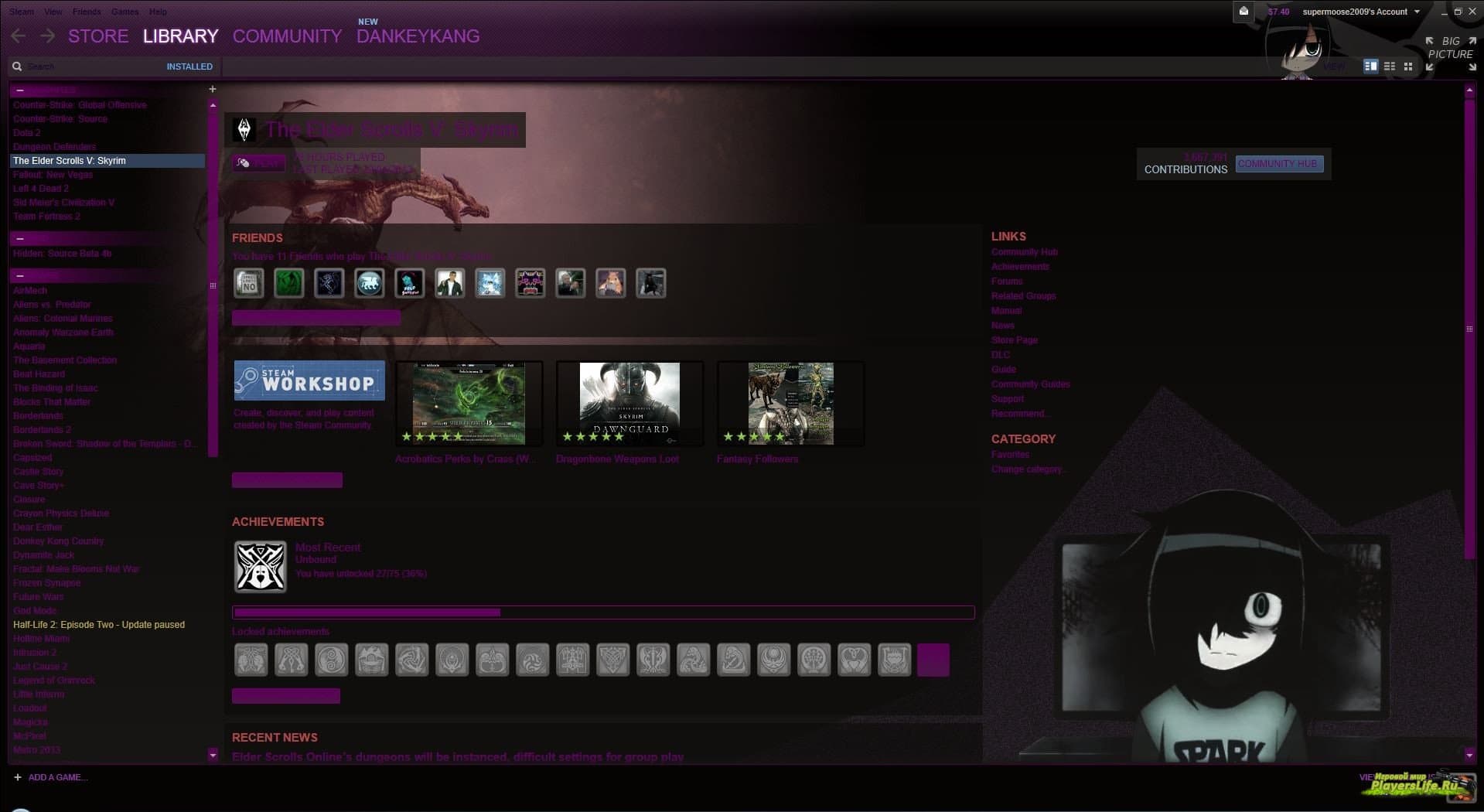Viewport: 1484px width, 812px height.
Task: Open Dragonbone Weapons Loot thumbnail
Action: 629,403
